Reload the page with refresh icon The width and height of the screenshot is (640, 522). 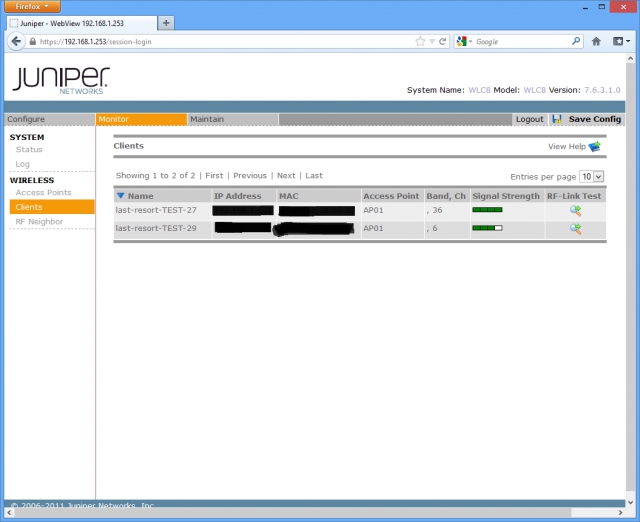[x=442, y=41]
